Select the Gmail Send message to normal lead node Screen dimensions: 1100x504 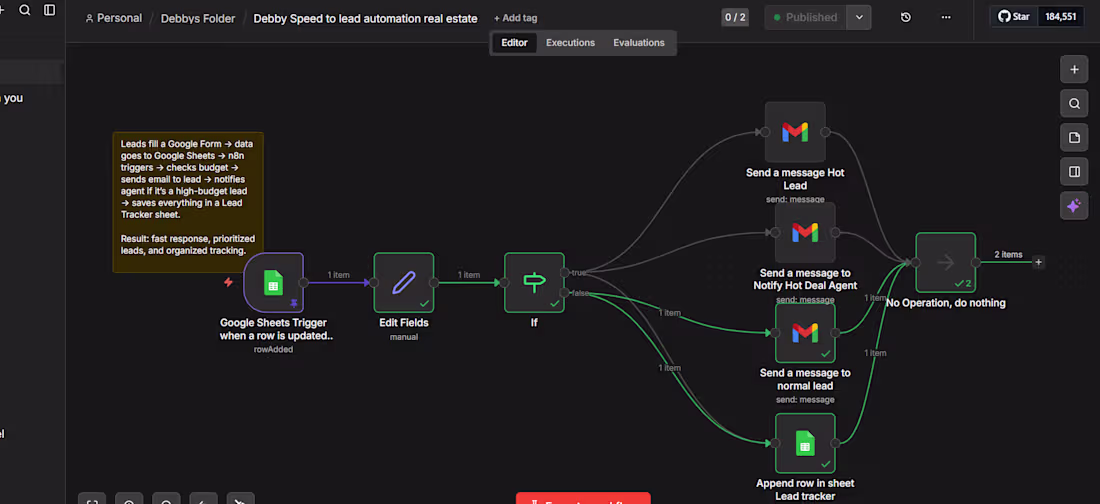805,333
